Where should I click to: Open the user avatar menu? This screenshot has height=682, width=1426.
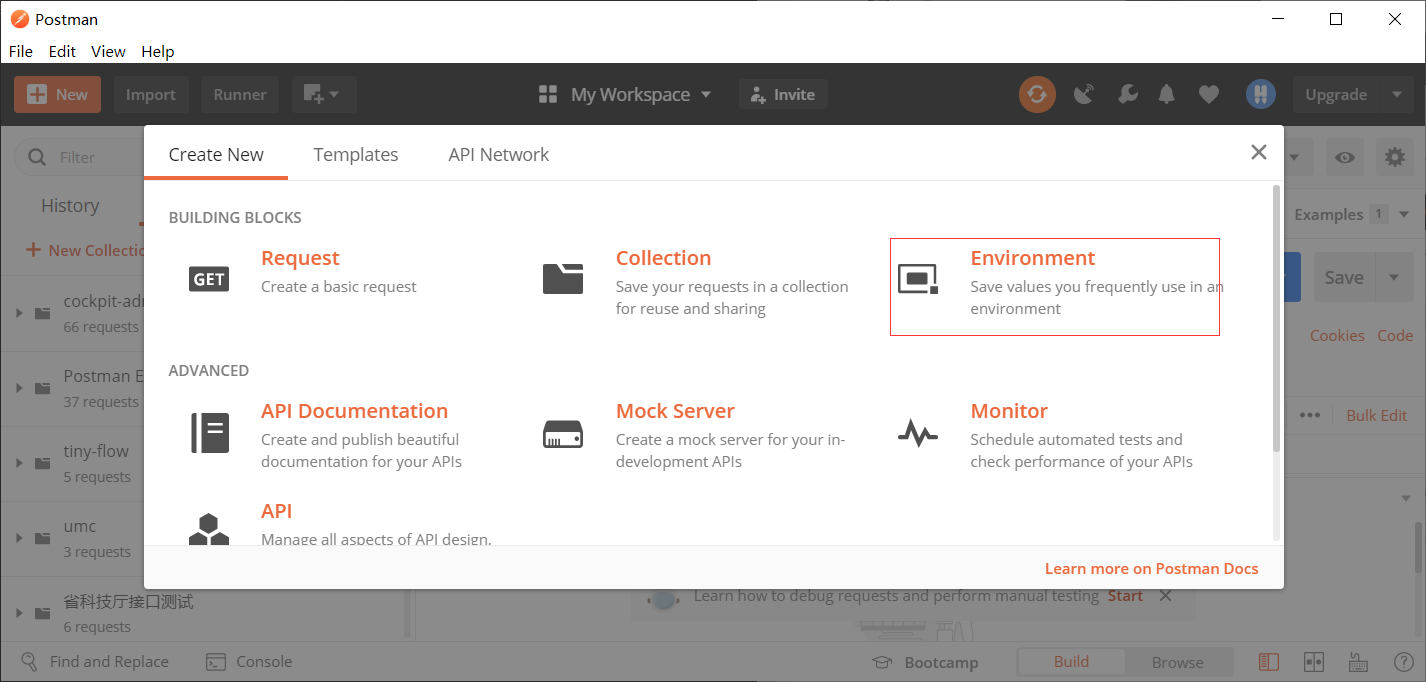pyautogui.click(x=1260, y=94)
